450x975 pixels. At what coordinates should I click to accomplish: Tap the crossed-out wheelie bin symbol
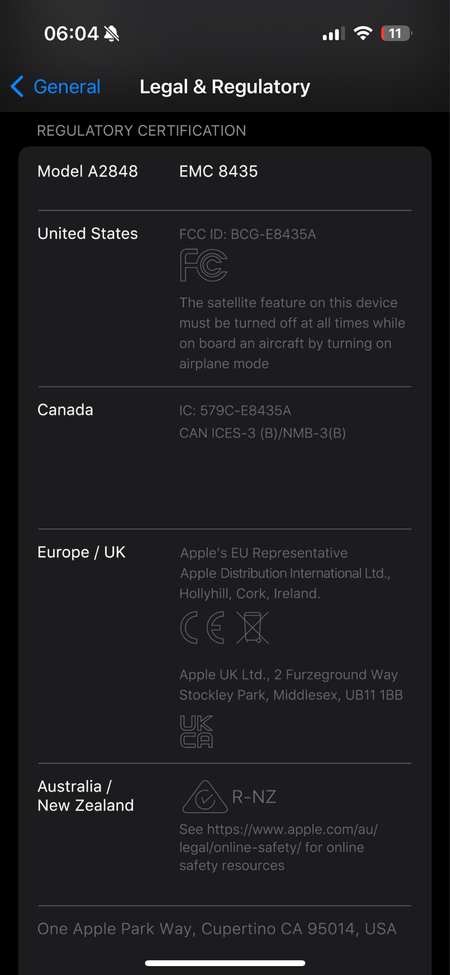point(252,627)
